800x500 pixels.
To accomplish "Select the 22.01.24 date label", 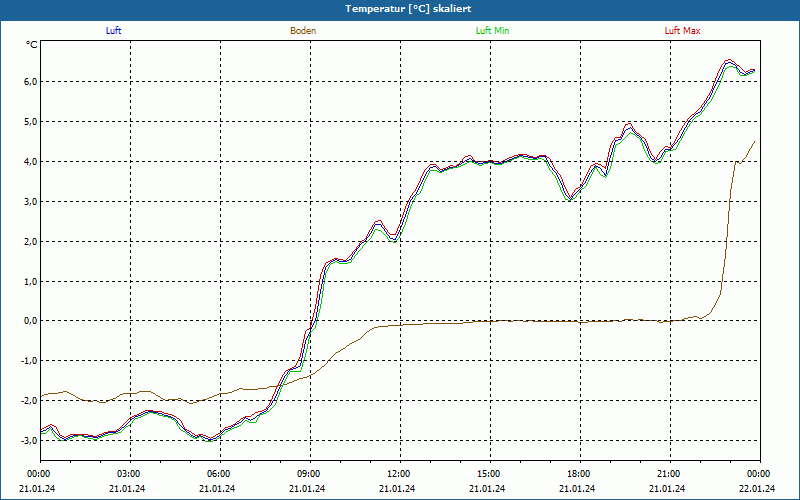I will point(757,489).
